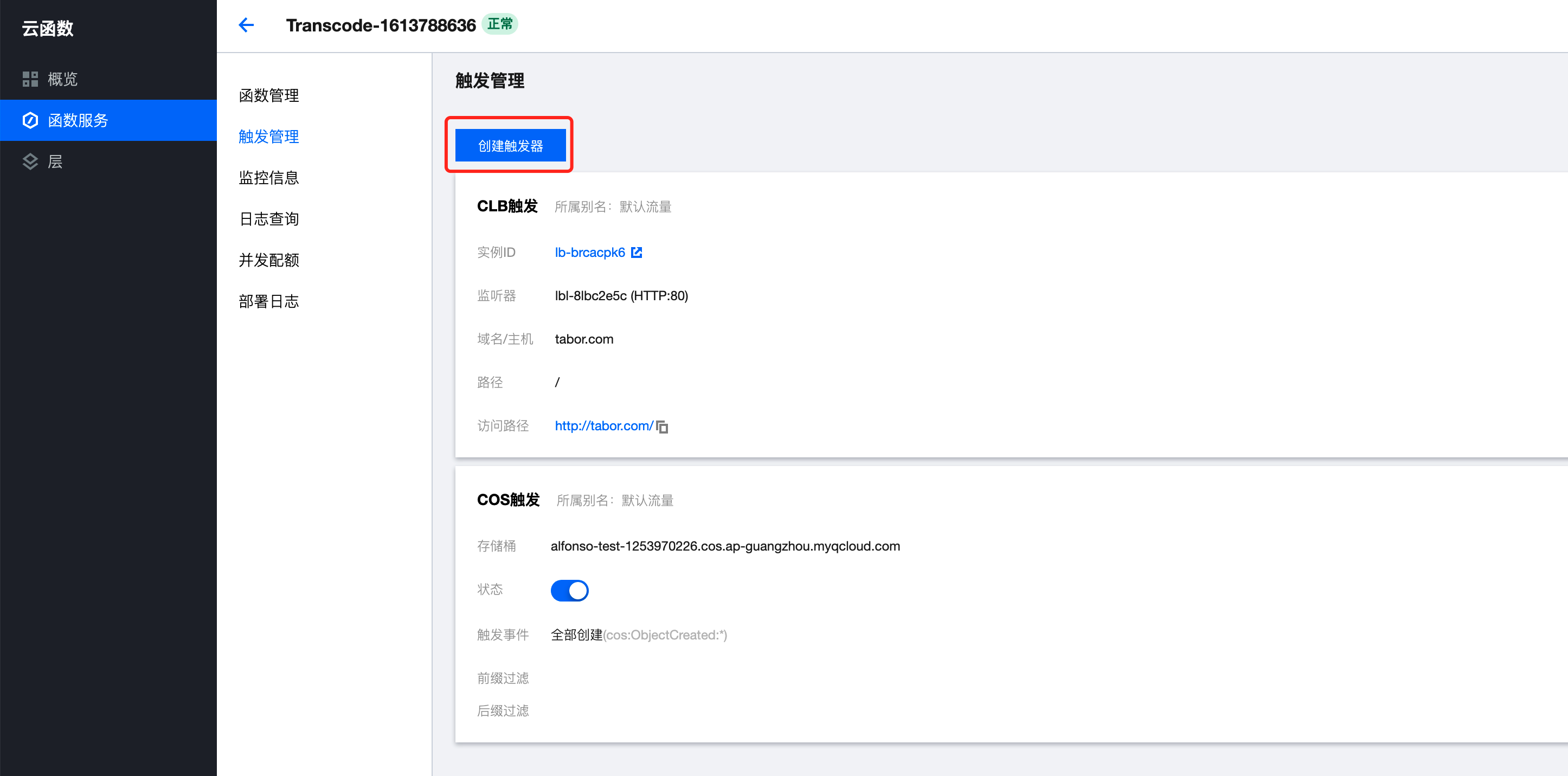Click the 后缀过滤 label

coord(503,712)
